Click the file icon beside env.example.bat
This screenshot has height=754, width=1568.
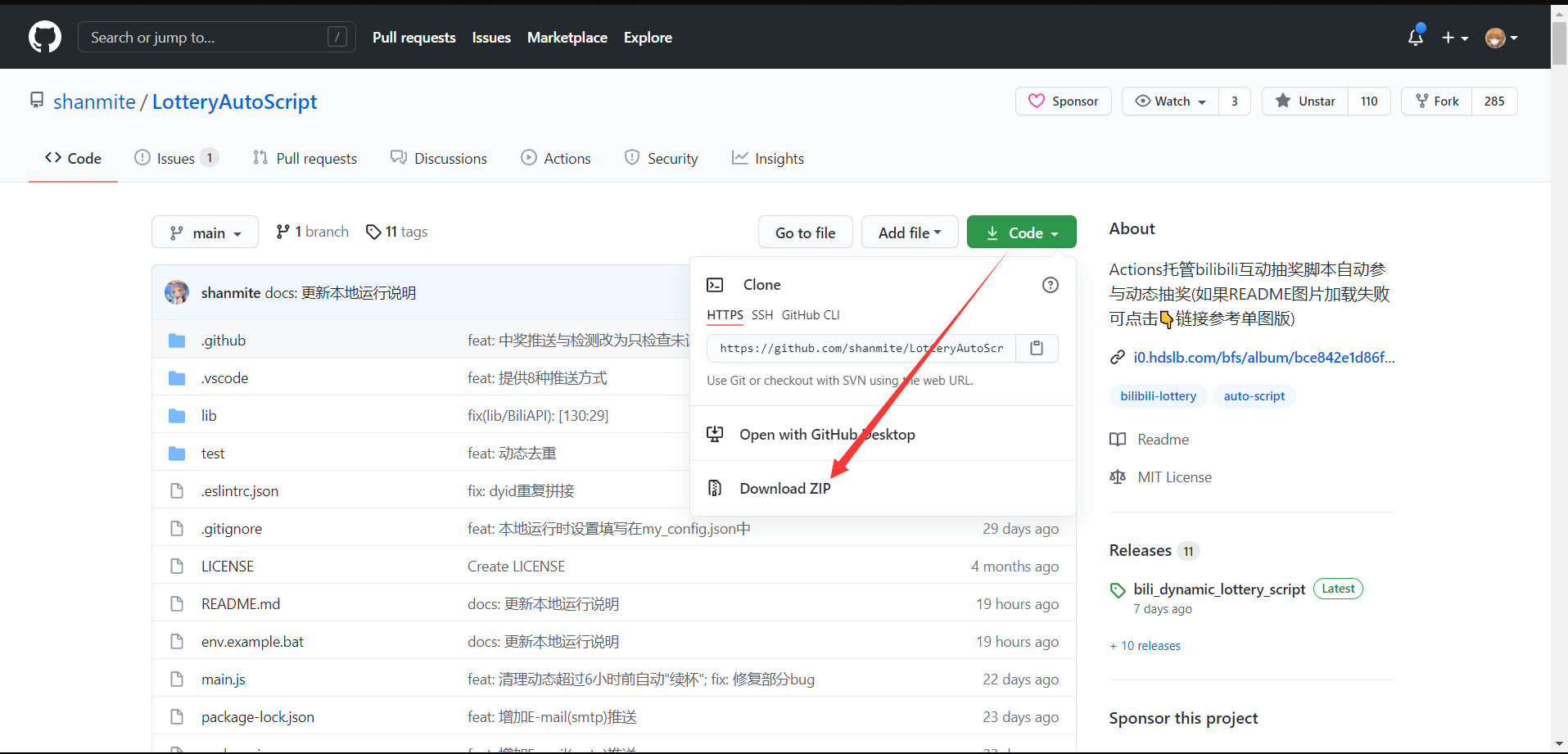[x=177, y=642]
